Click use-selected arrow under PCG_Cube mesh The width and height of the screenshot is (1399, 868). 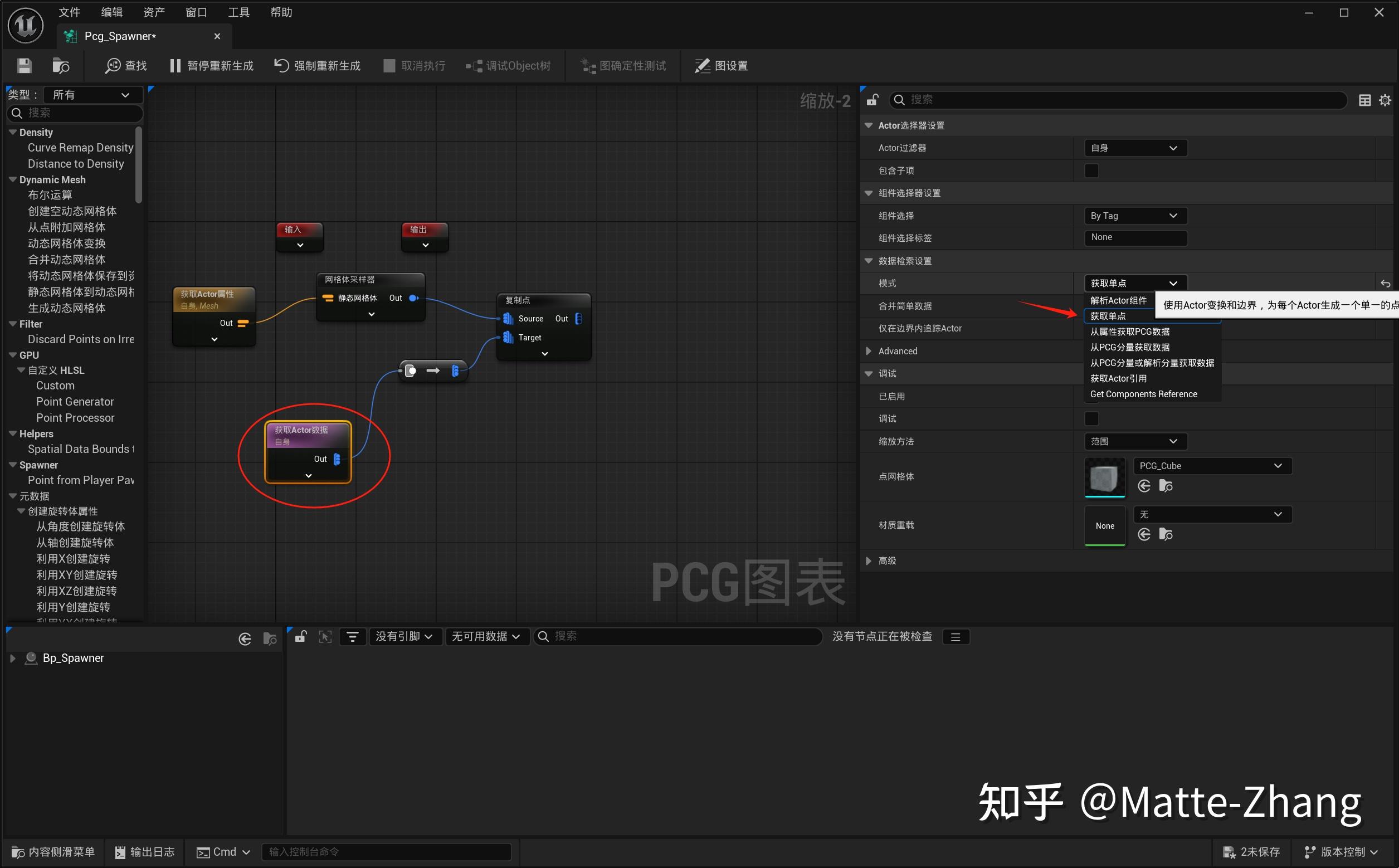pos(1143,486)
